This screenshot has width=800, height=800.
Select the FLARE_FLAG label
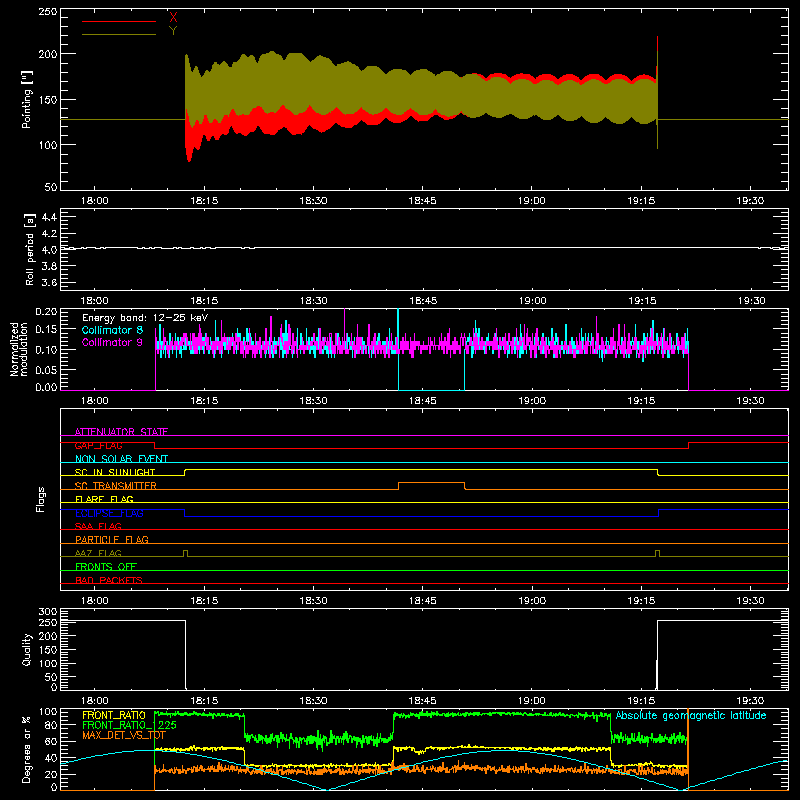[x=104, y=499]
